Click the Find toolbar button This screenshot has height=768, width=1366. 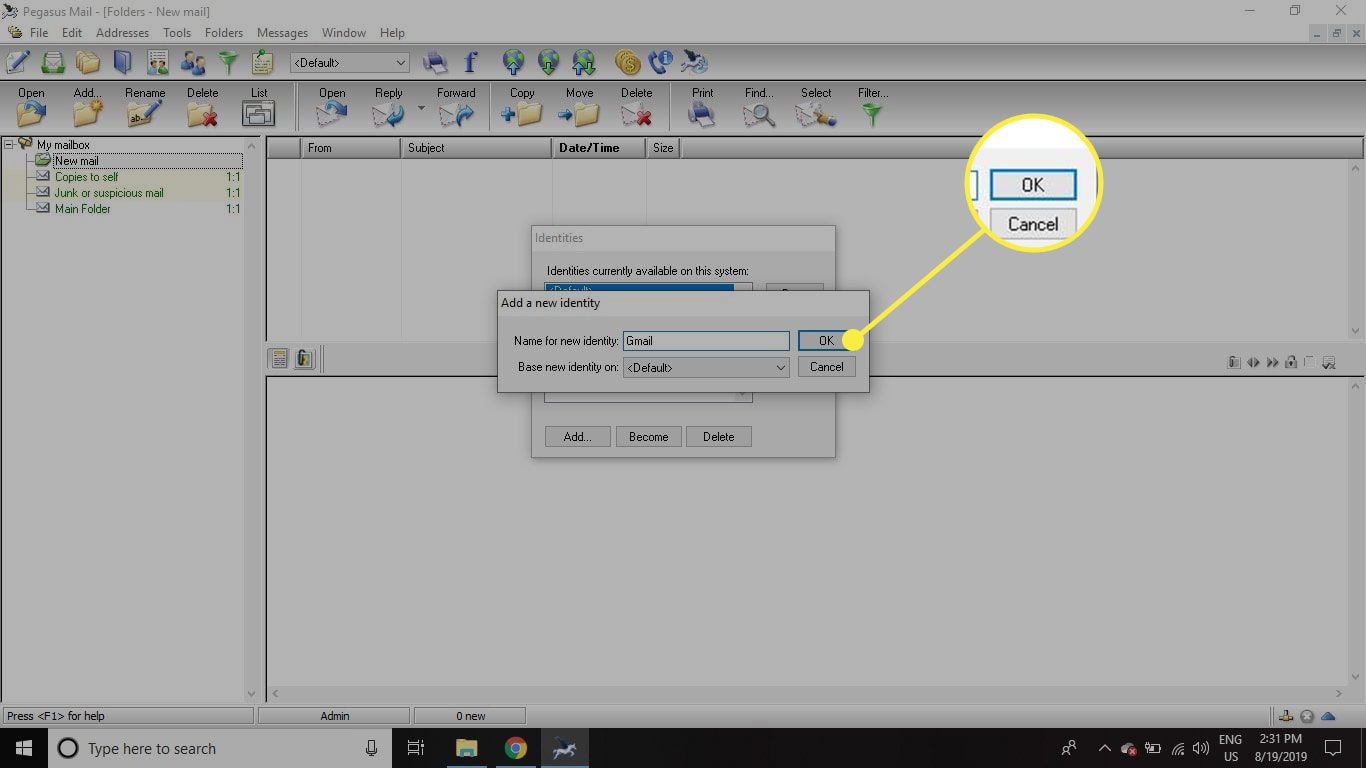[759, 106]
